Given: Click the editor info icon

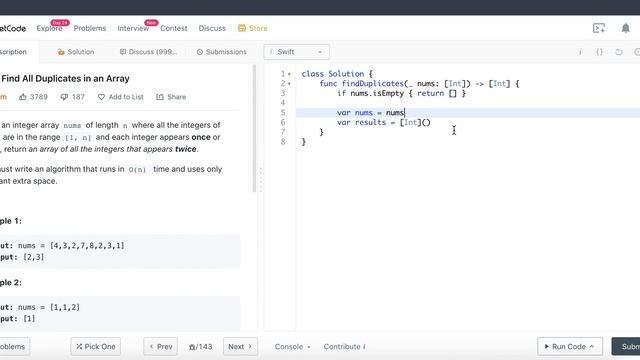Looking at the screenshot, I should [580, 52].
